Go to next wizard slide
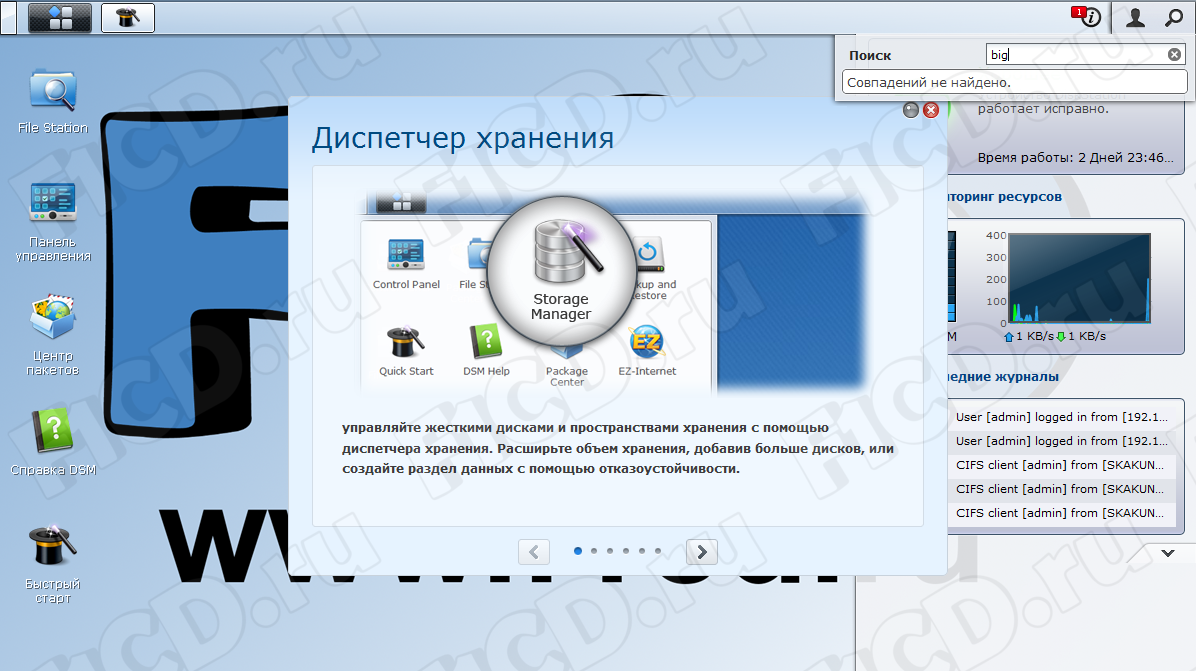 point(702,551)
